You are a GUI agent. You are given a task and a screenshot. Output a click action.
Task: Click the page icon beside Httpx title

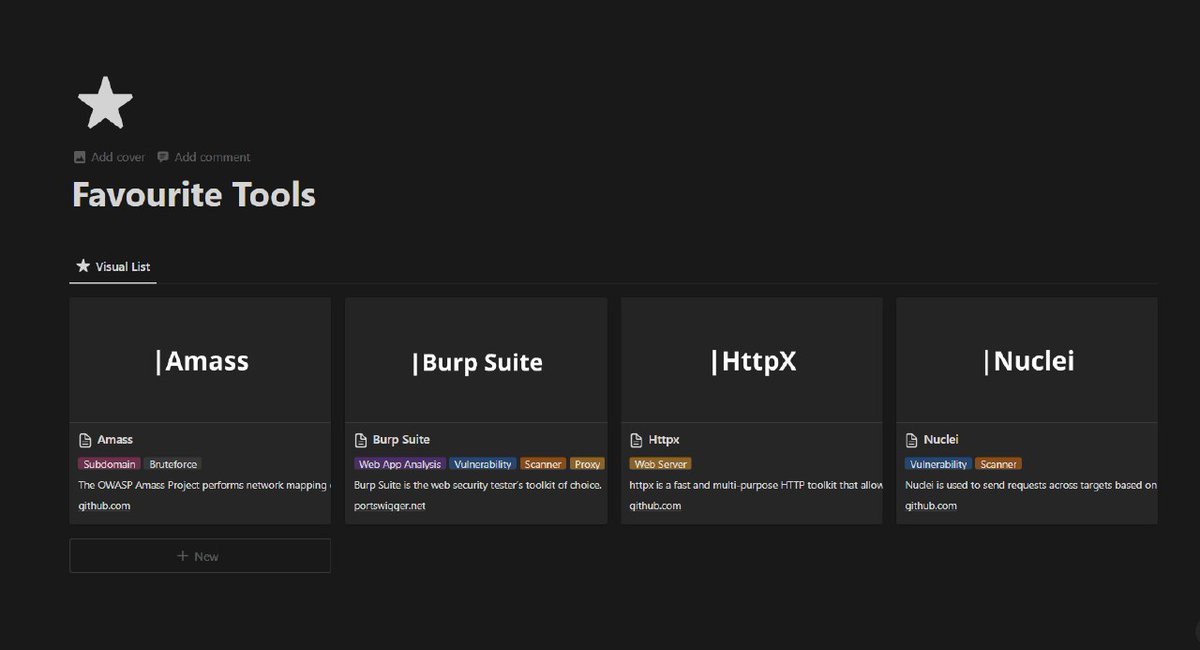pyautogui.click(x=637, y=440)
